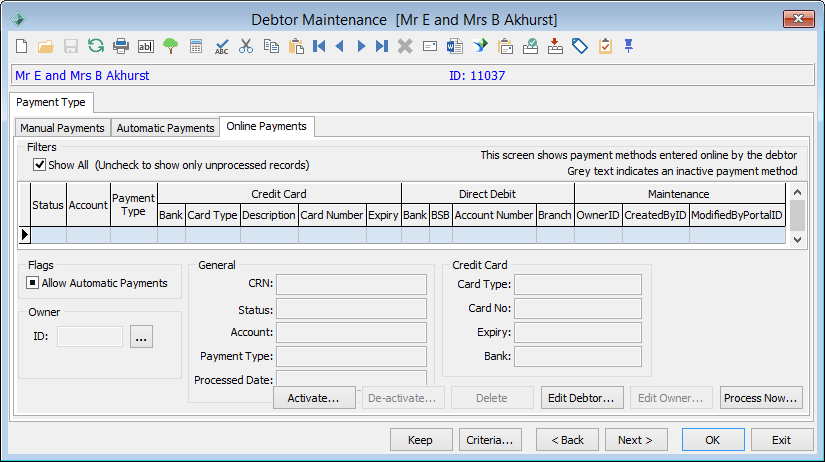This screenshot has width=825, height=462.
Task: Click the General Payment Type field
Action: pos(351,356)
